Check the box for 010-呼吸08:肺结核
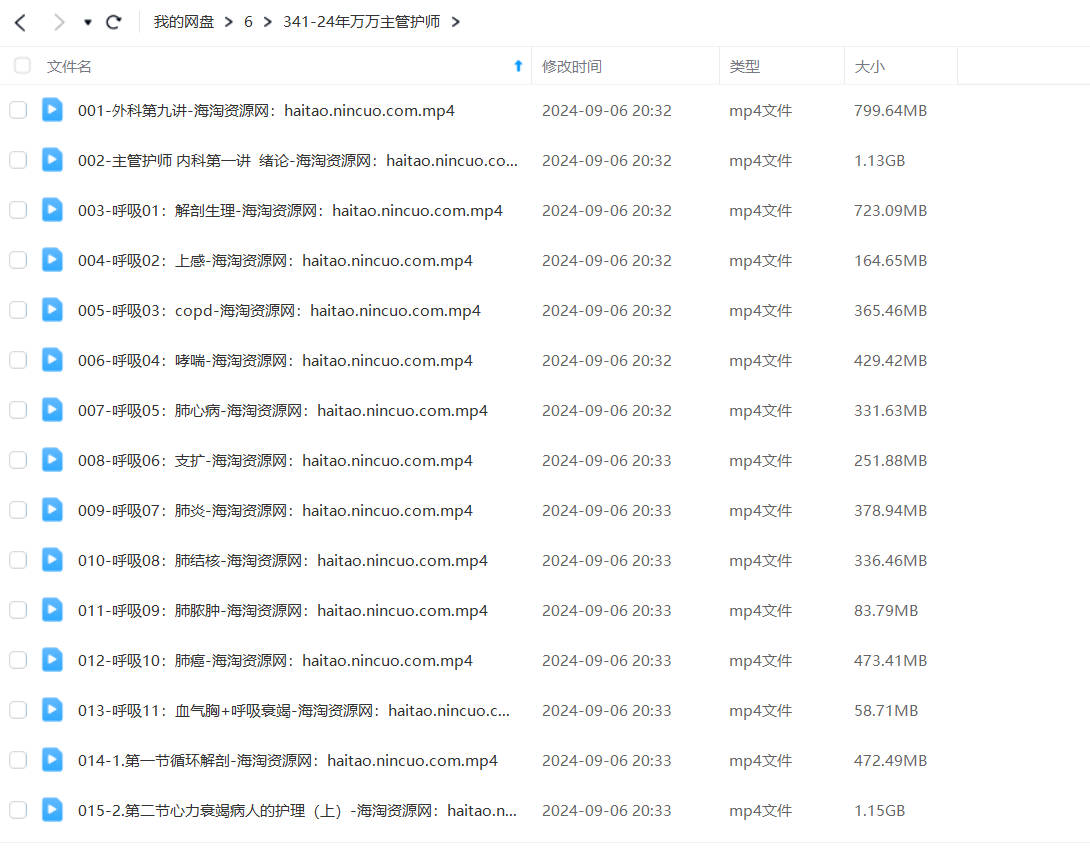This screenshot has width=1090, height=865. 18,560
